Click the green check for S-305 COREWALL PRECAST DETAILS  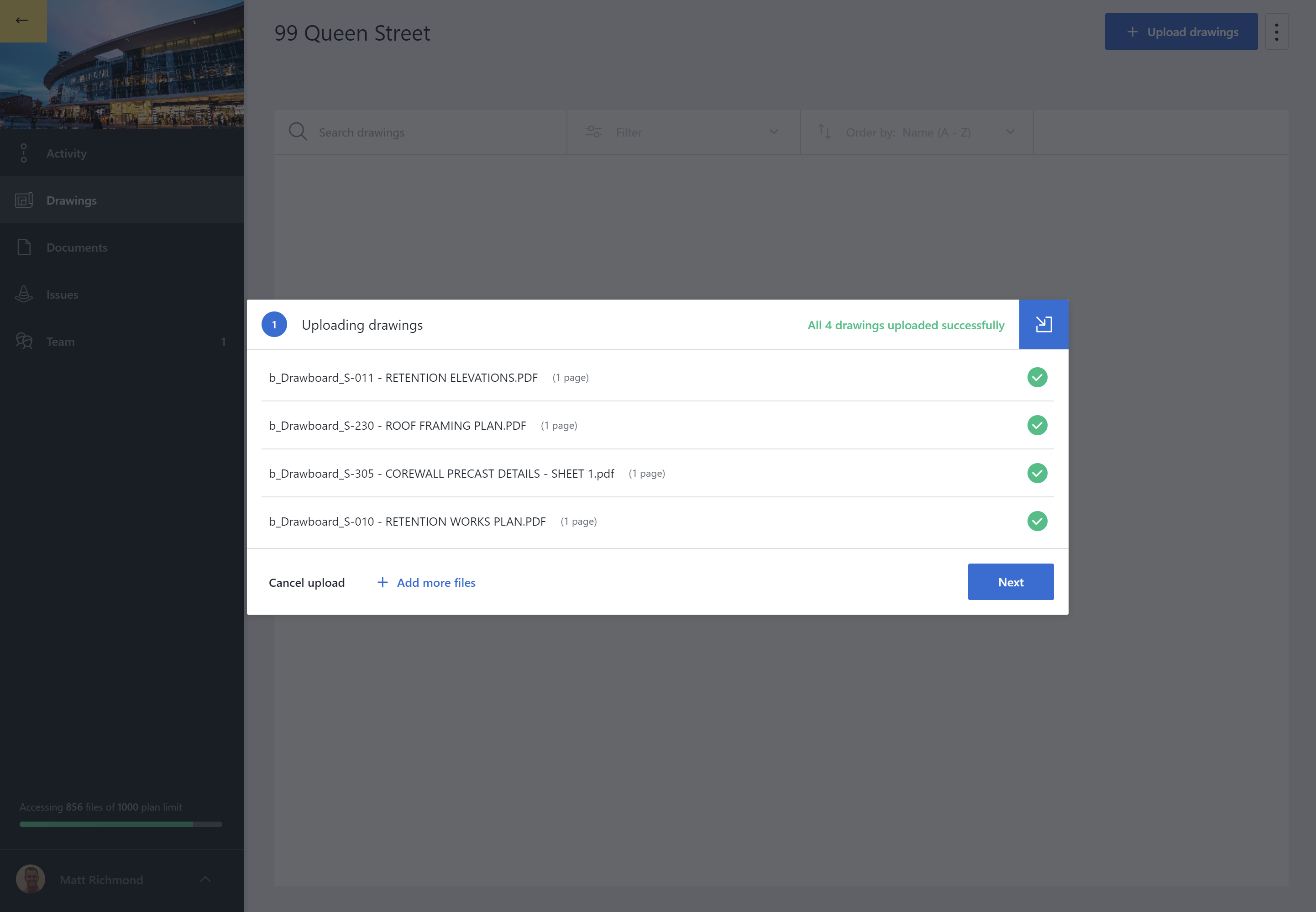(x=1037, y=473)
